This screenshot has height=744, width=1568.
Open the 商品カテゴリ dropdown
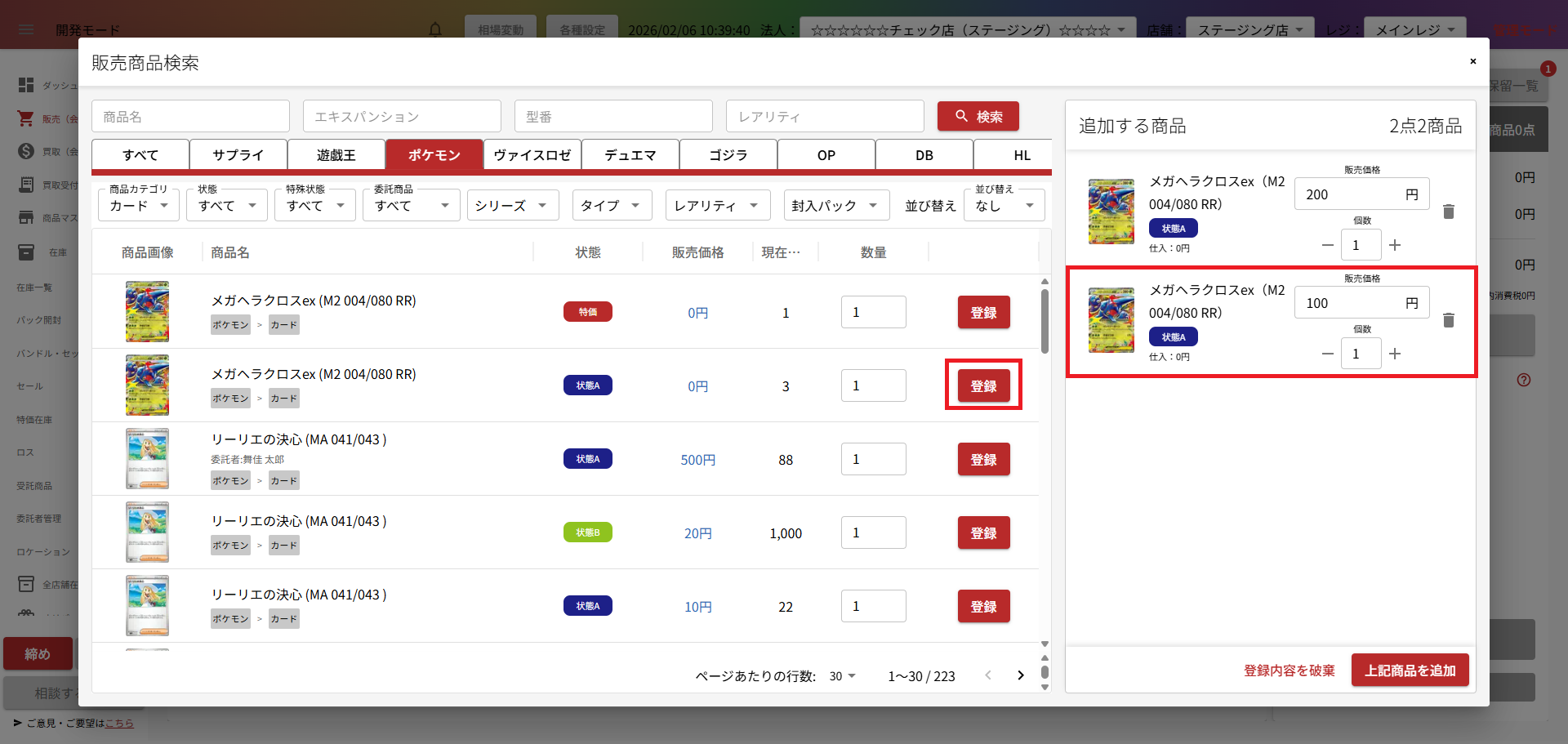click(x=138, y=206)
